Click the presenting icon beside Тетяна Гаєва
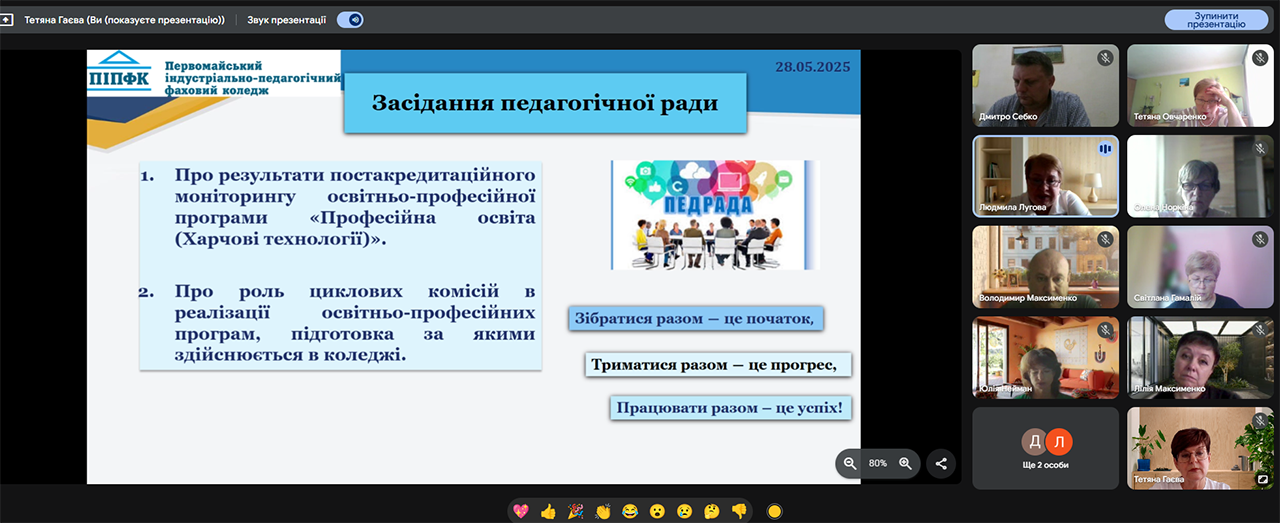Viewport: 1280px width, 523px height. [x=5, y=19]
